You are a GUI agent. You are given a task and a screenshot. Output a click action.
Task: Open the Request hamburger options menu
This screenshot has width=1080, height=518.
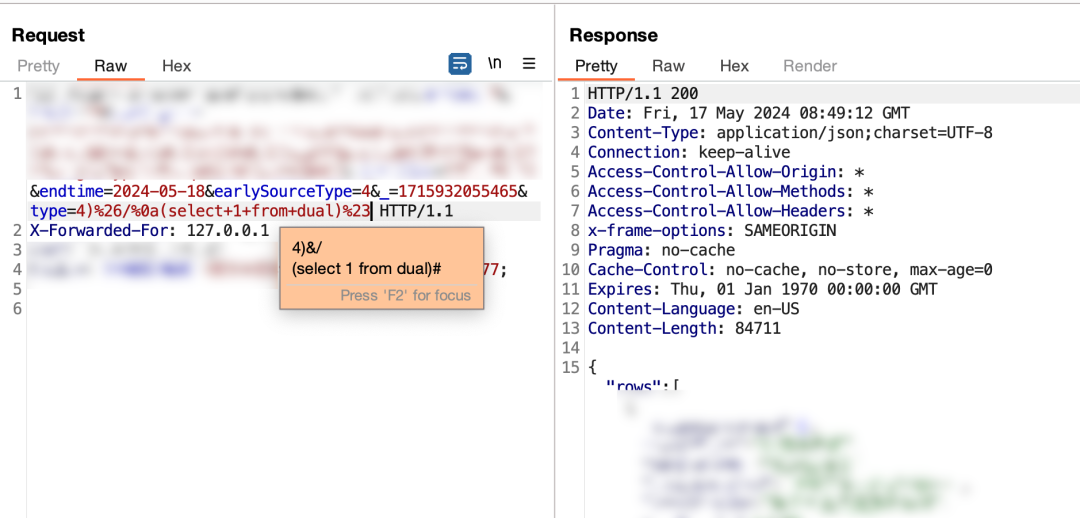point(529,63)
